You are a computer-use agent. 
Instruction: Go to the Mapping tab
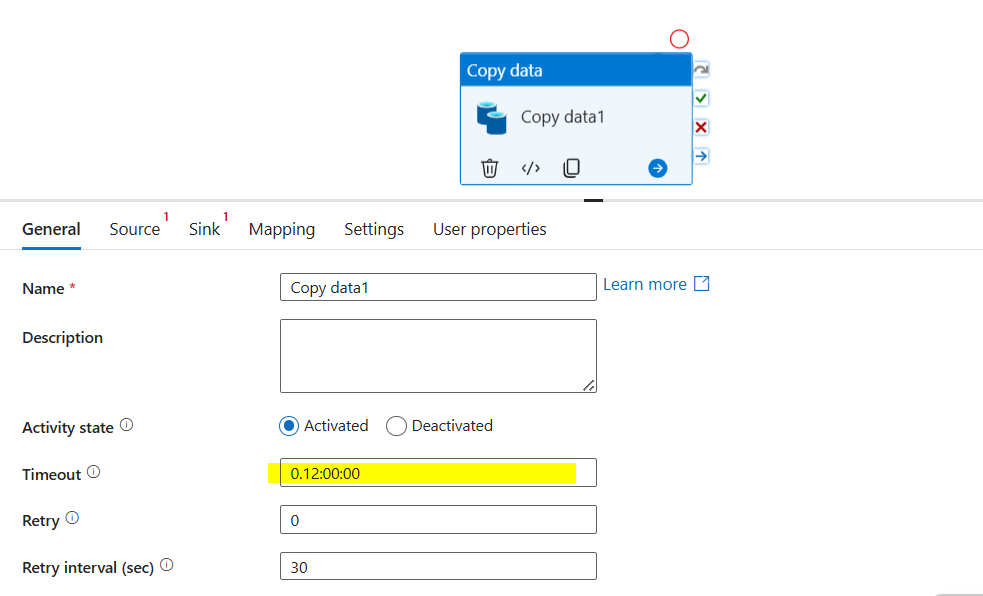[x=282, y=229]
